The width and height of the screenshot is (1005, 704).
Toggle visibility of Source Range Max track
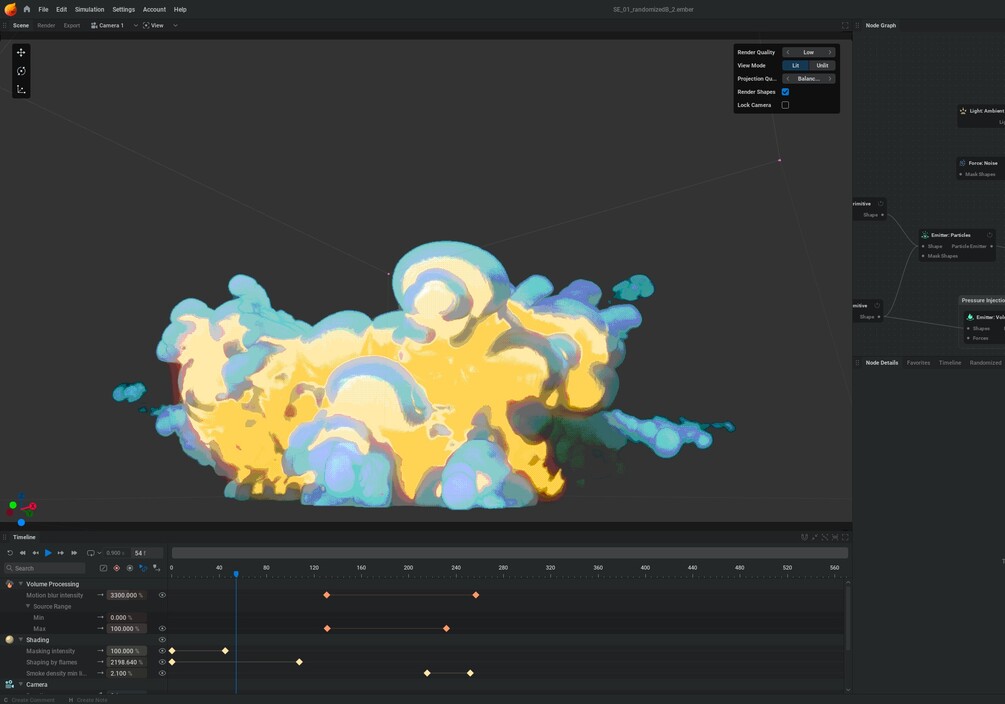(162, 628)
